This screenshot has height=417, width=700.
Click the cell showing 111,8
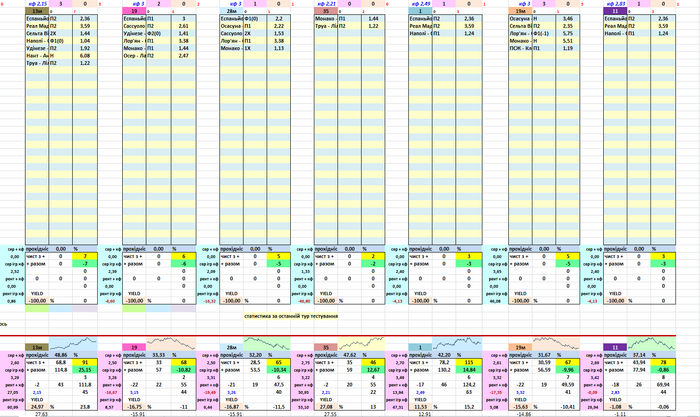click(x=85, y=385)
